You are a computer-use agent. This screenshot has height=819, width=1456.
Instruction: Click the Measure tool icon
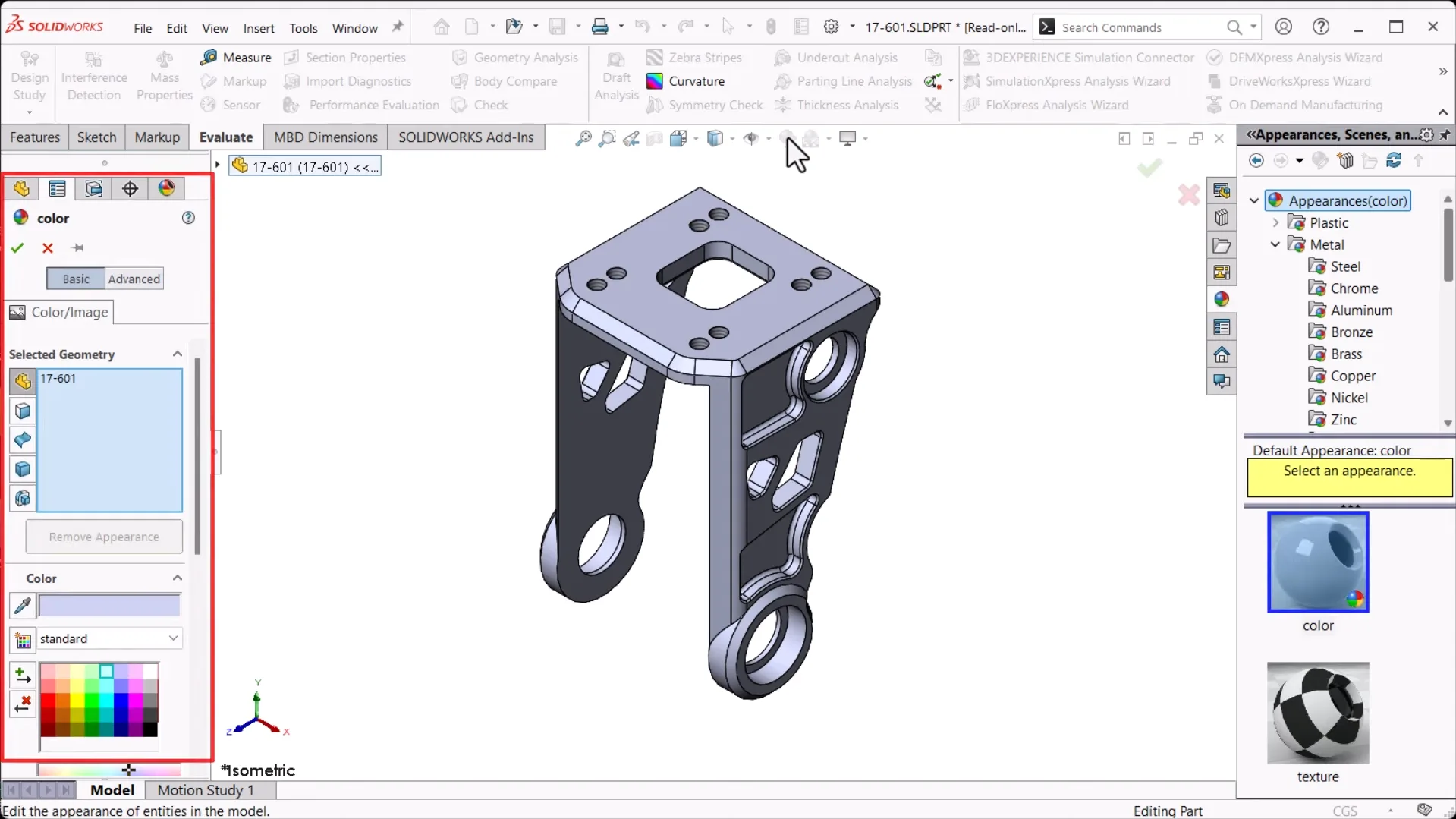[209, 58]
